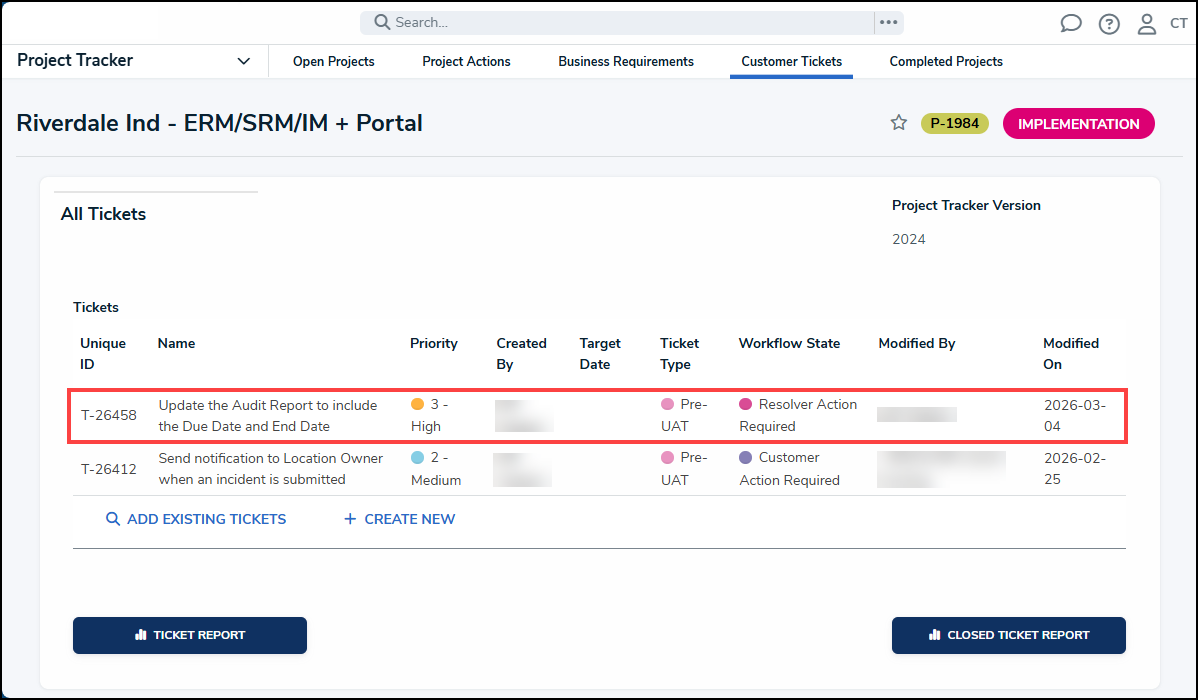Open the Project Actions tab

466,62
